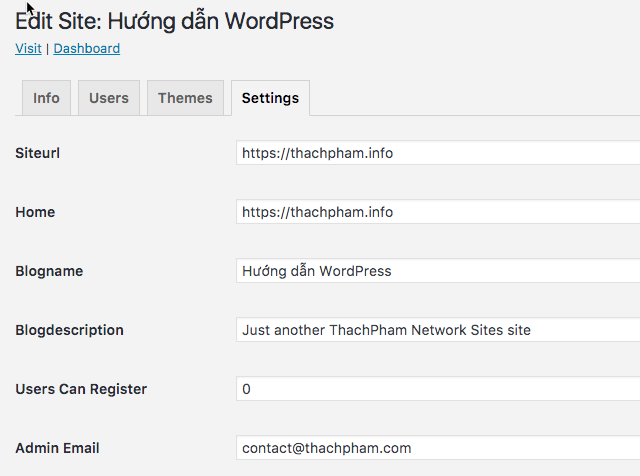Focus the Siteurl input field

point(438,153)
